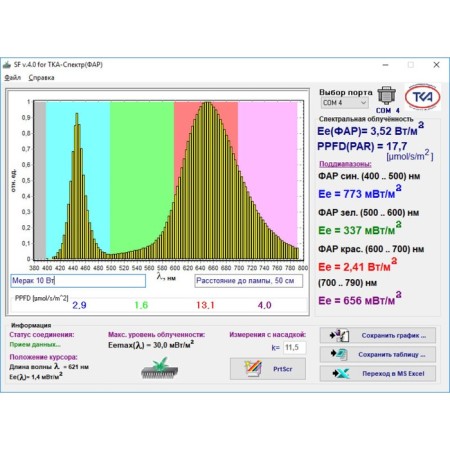The image size is (450, 450).
Task: Open the COM 4 port dropdown
Action: click(x=345, y=103)
